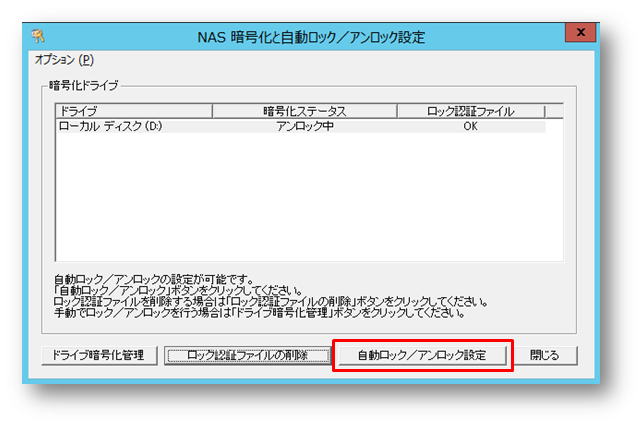The image size is (642, 426).
Task: Open the オプション (P) menu
Action: tap(64, 60)
